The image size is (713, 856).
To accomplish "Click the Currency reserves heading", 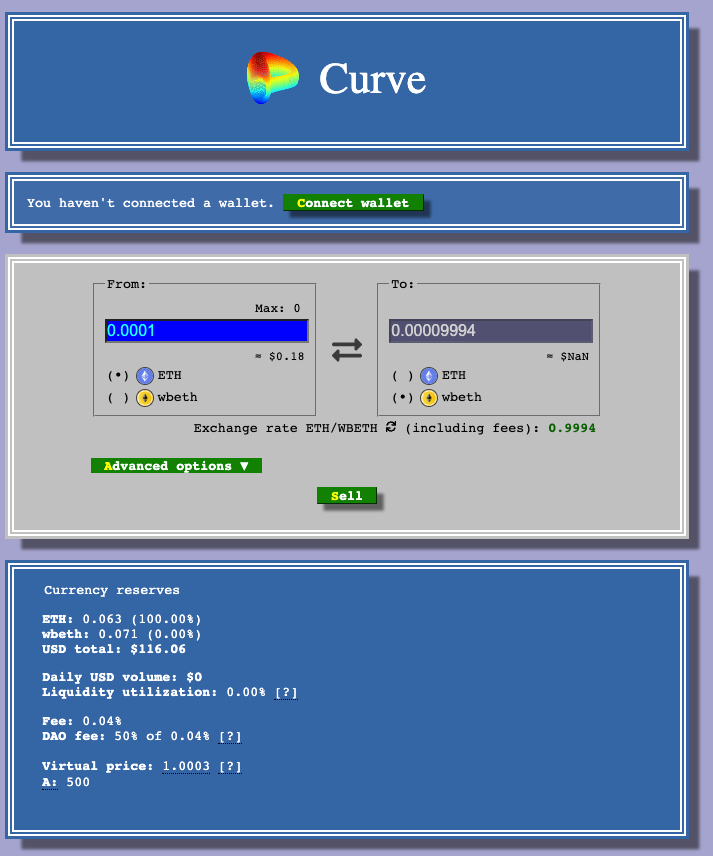I will pos(112,590).
